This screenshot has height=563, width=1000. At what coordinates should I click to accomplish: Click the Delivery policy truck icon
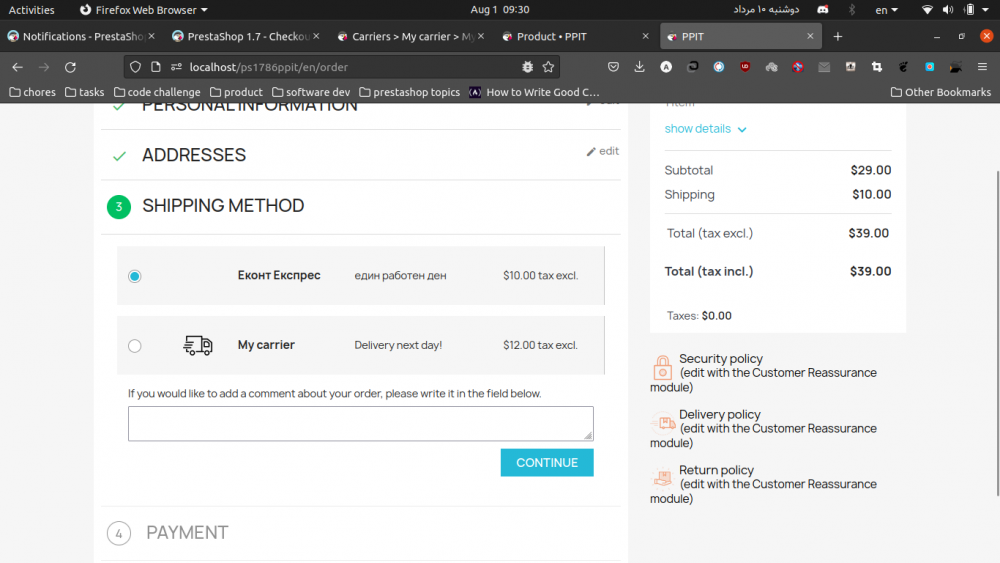[663, 423]
